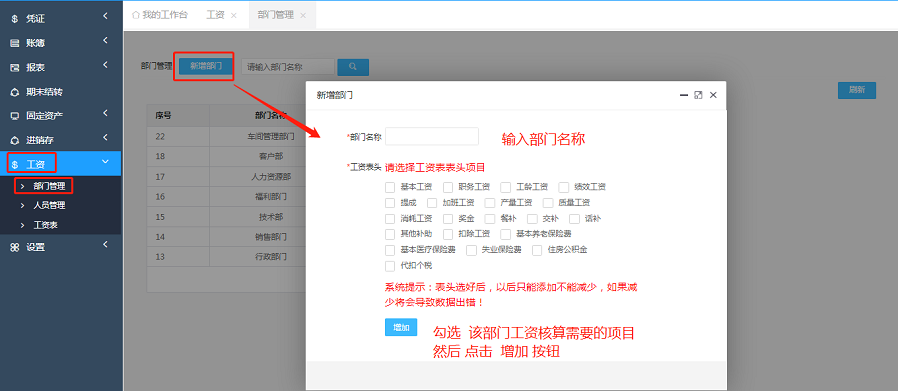Click the 账簿 ledger icon in sidebar

click(15, 43)
